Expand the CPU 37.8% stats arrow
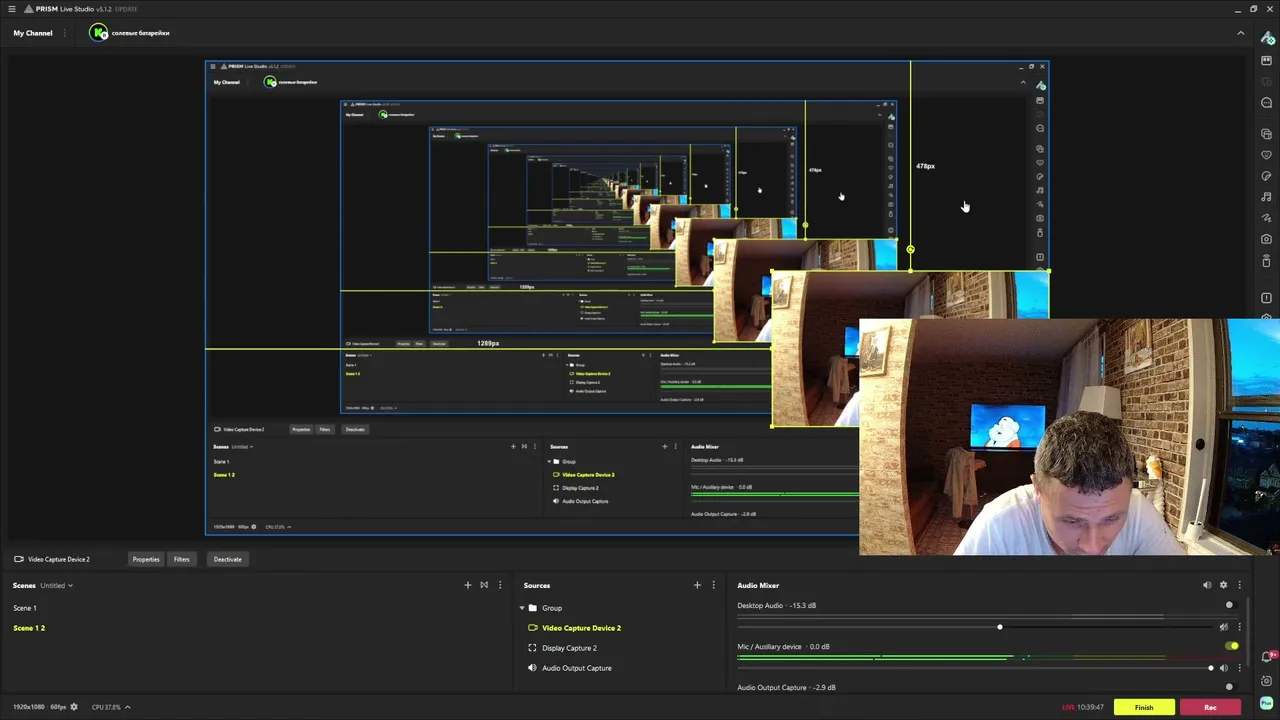The height and width of the screenshot is (720, 1280). 127,707
